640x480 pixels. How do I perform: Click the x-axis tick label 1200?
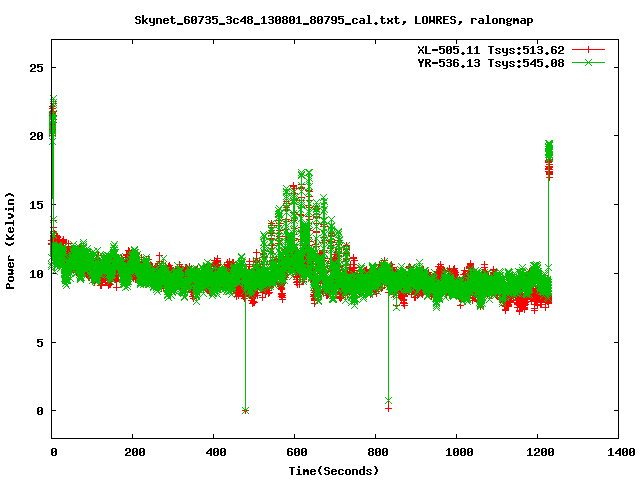tap(540, 452)
